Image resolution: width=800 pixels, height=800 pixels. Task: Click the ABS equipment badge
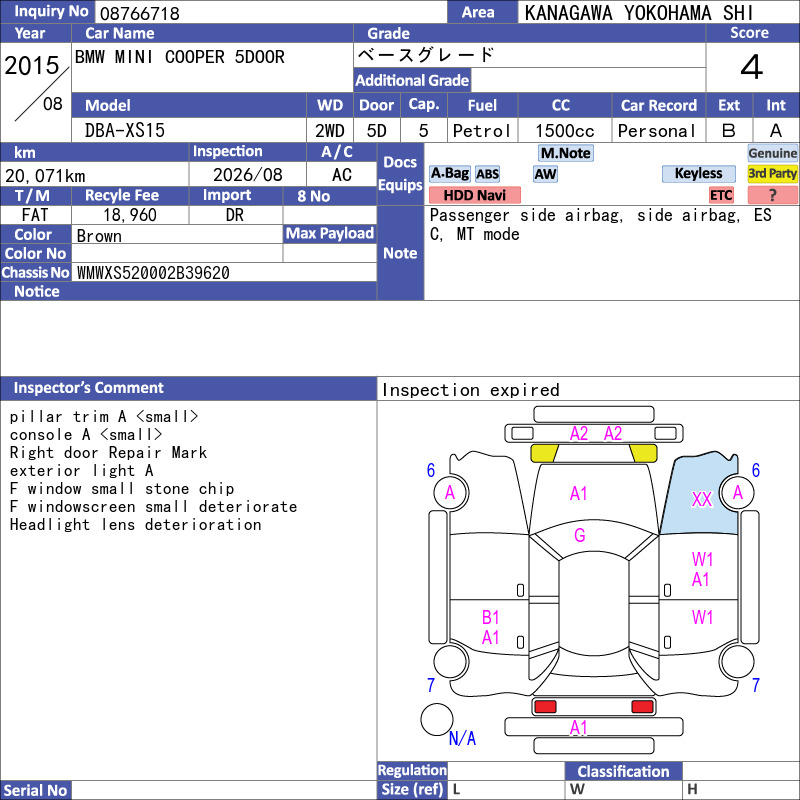click(487, 174)
